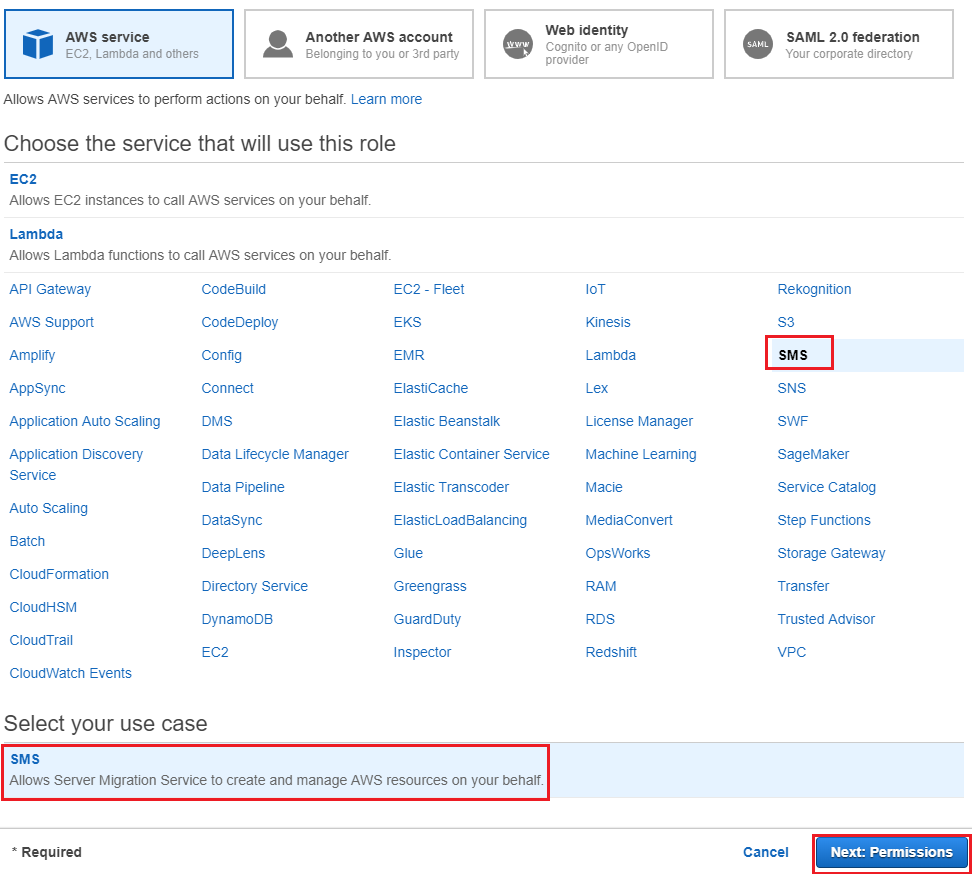Select DataSync service
This screenshot has height=874, width=972.
[232, 520]
